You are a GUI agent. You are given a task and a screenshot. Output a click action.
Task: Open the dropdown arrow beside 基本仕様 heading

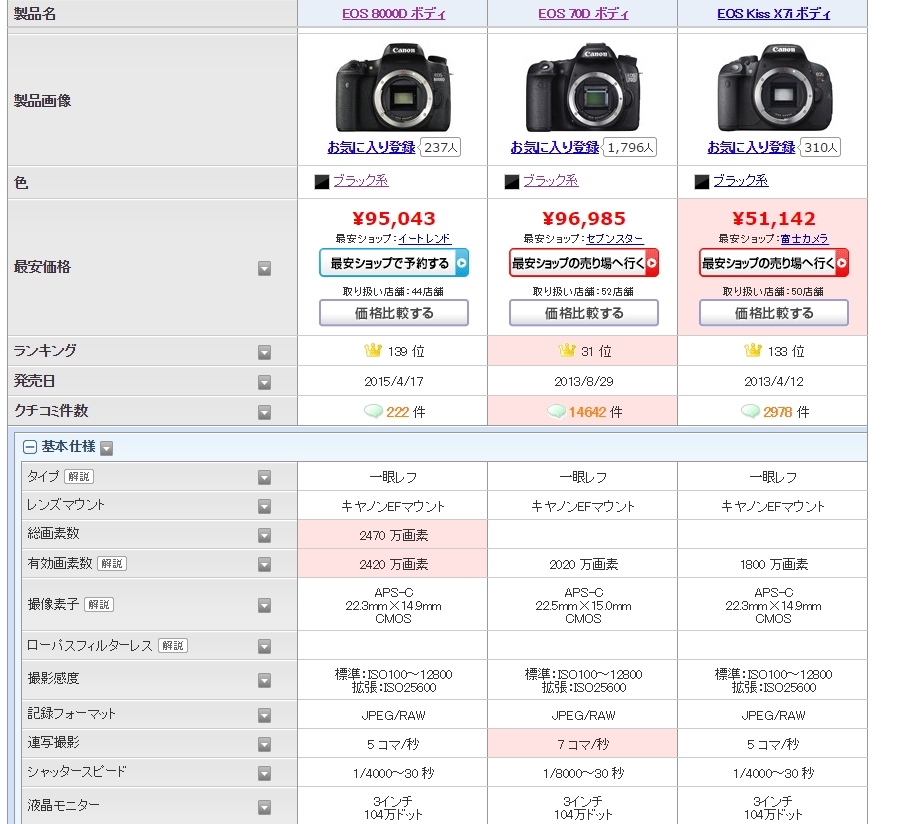coord(106,448)
